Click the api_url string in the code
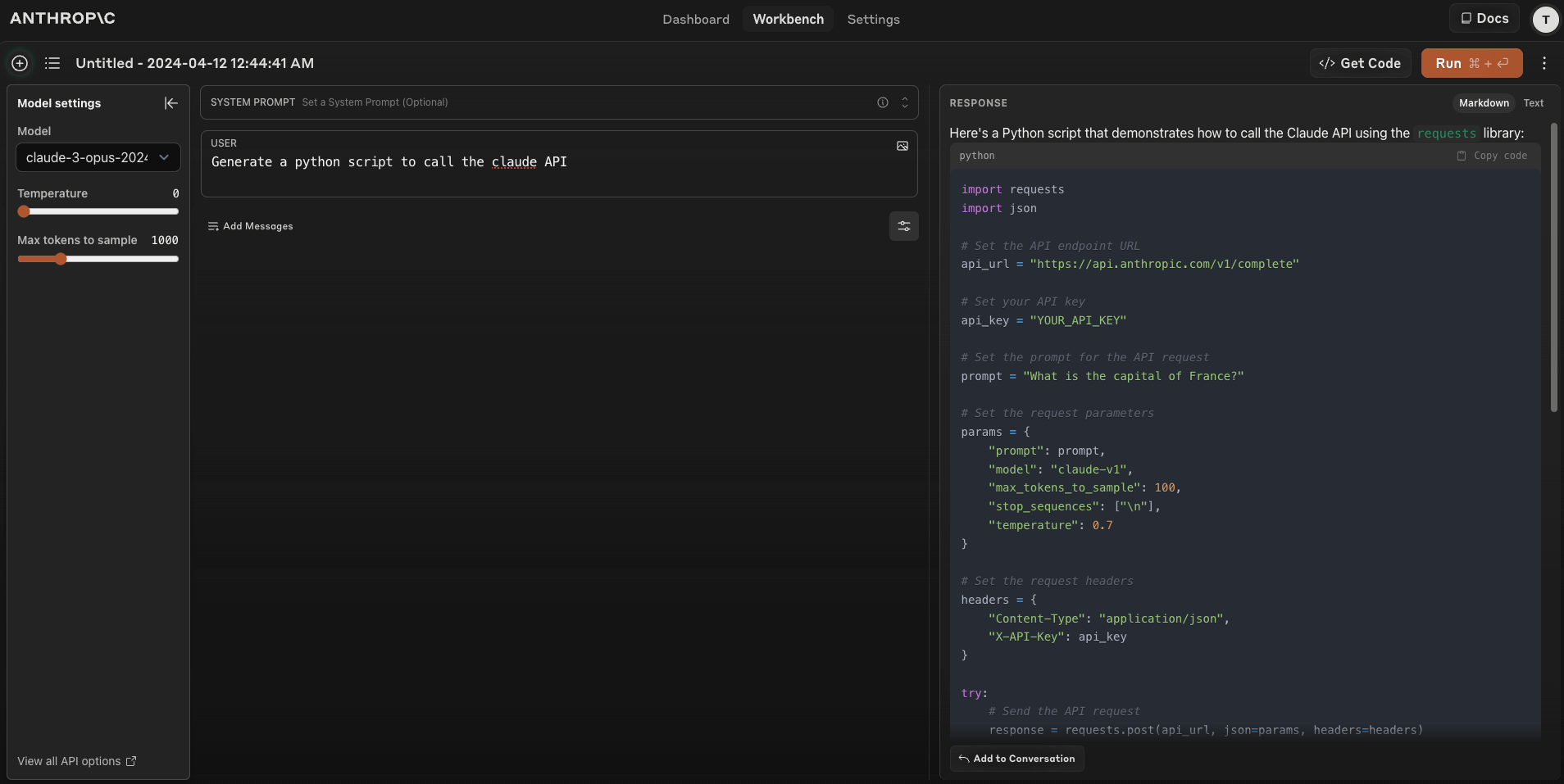This screenshot has width=1564, height=784. pos(1164,264)
